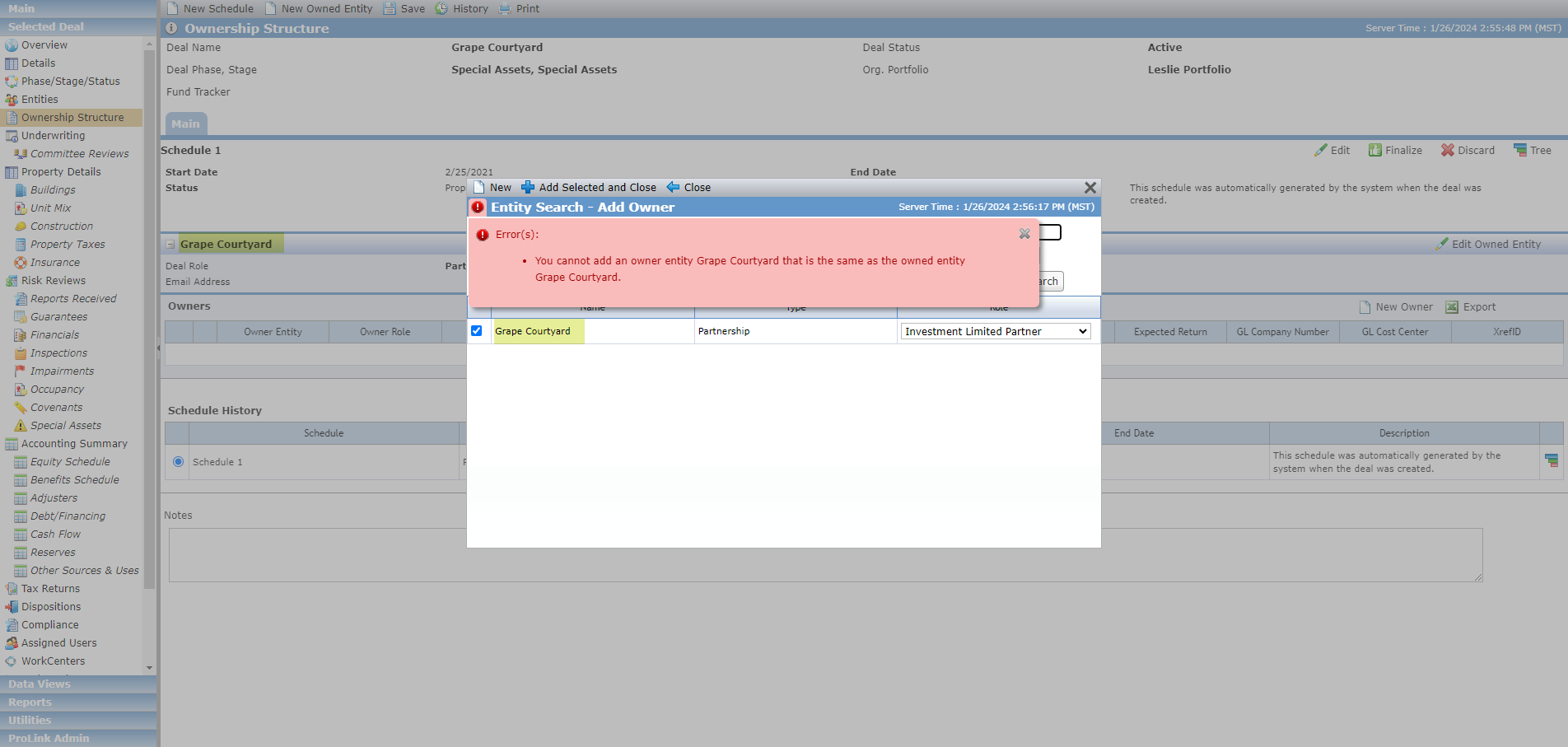Open the Overview sidebar icon
Screen dimensions: 1568x747
tap(12, 45)
